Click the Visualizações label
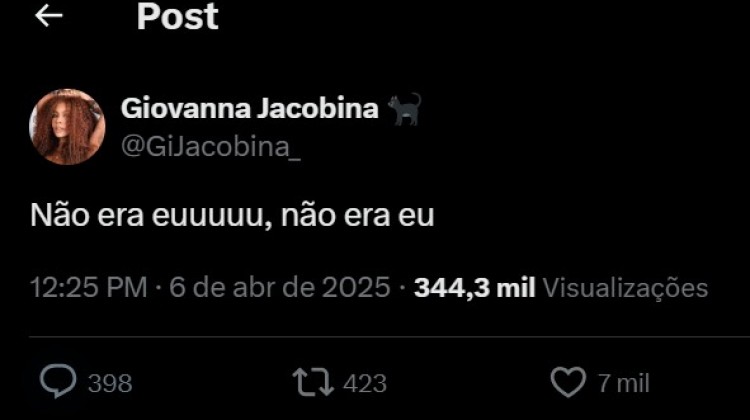 tap(625, 288)
